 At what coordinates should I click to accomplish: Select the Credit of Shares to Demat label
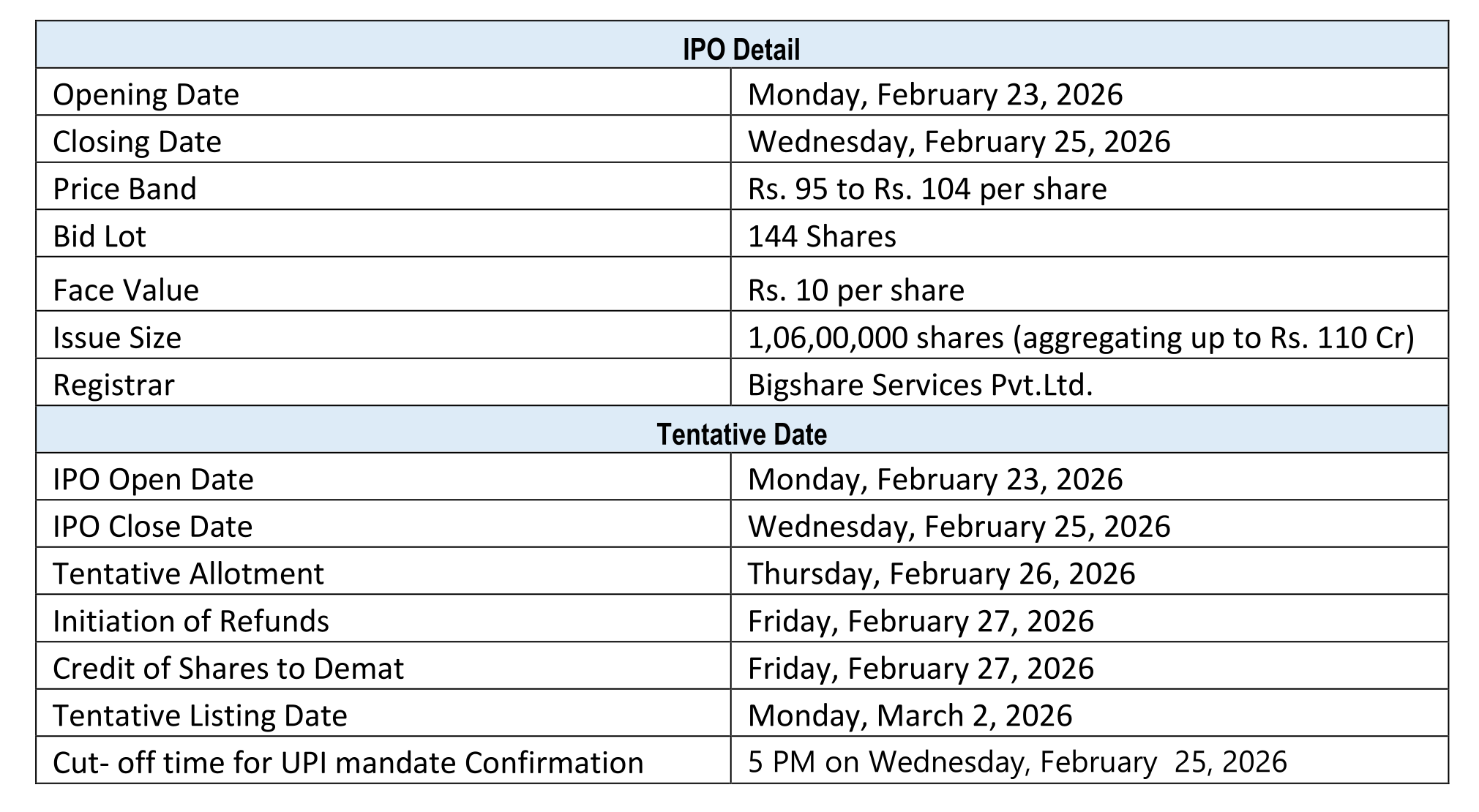pyautogui.click(x=228, y=669)
